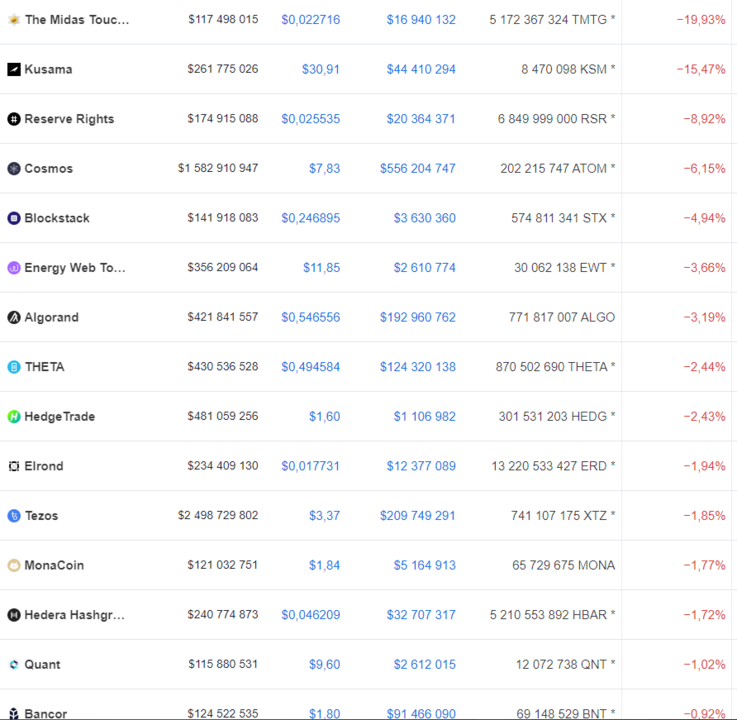Open the Energy Web Token name link
This screenshot has width=737, height=720.
pos(75,267)
